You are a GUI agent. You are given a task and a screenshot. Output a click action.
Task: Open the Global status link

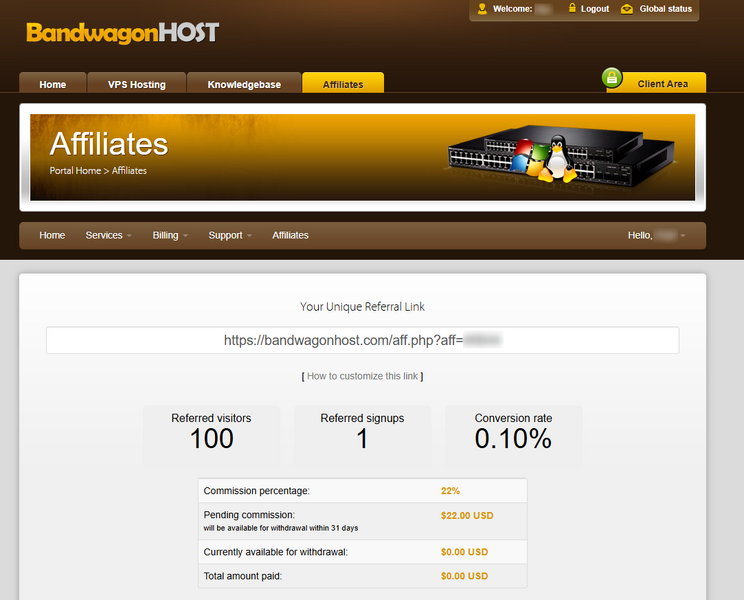click(x=666, y=9)
